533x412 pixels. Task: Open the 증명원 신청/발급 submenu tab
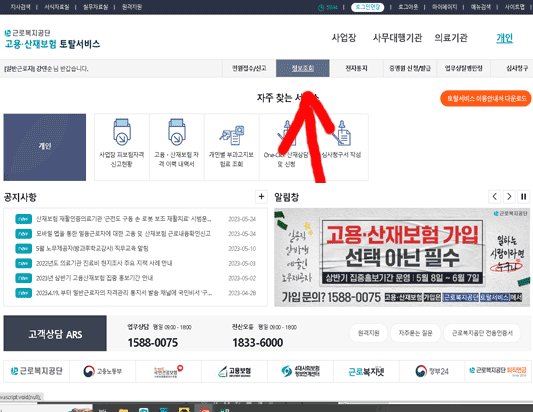click(x=410, y=68)
